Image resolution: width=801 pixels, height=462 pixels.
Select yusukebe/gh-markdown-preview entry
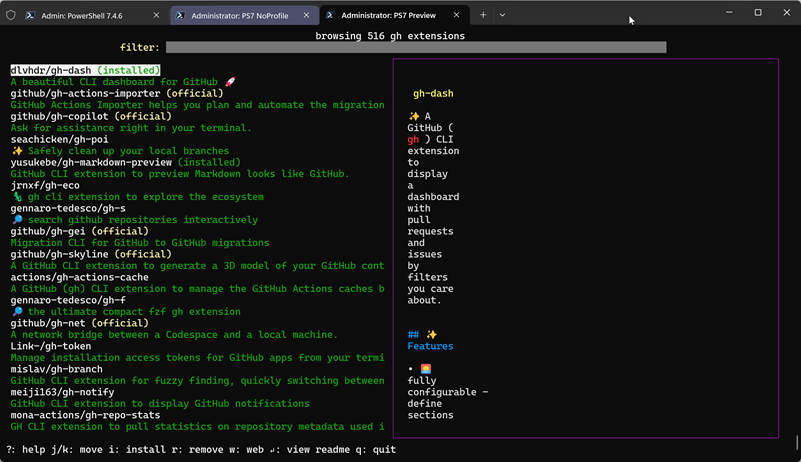pos(125,162)
